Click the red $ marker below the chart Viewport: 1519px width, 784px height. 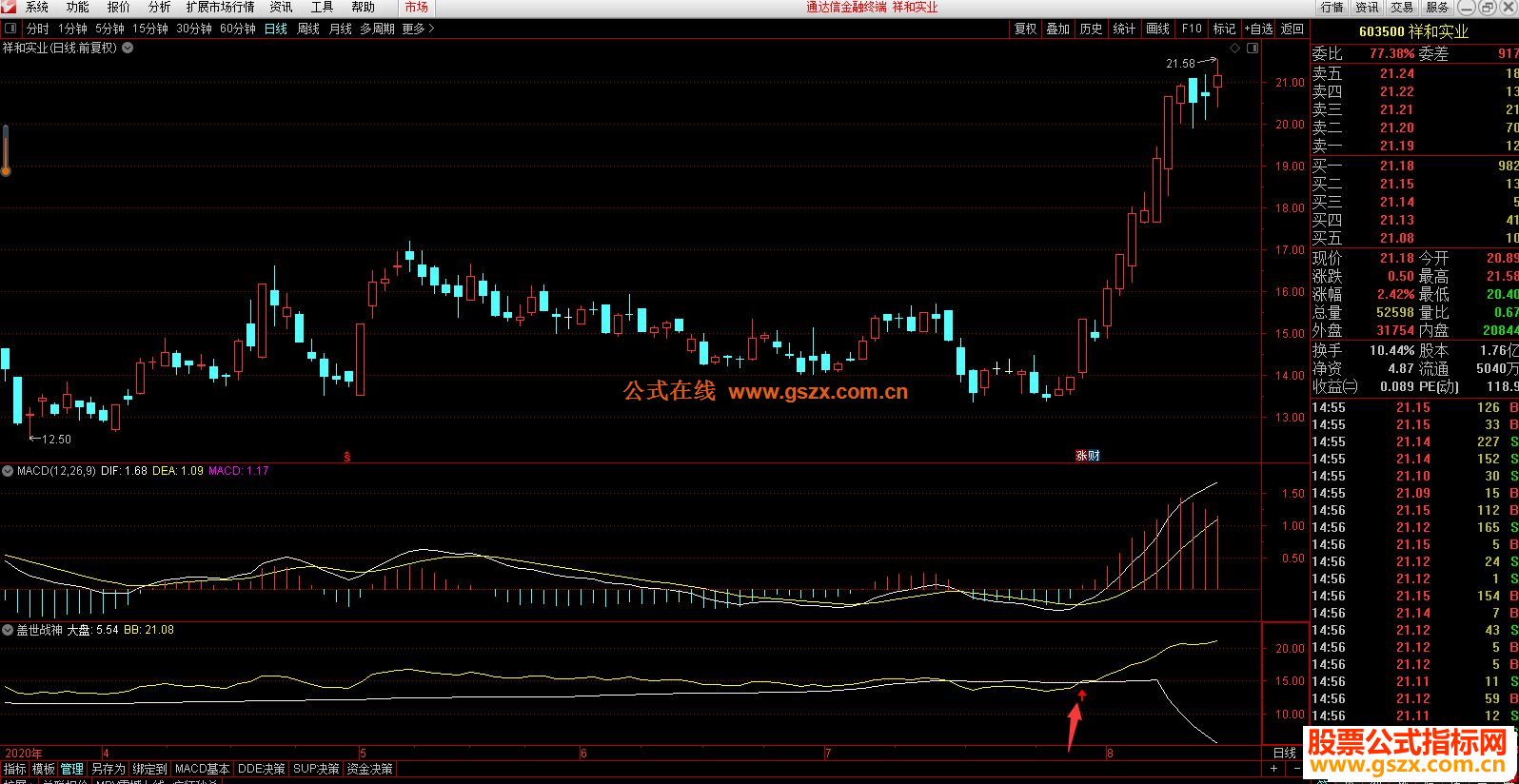(347, 457)
